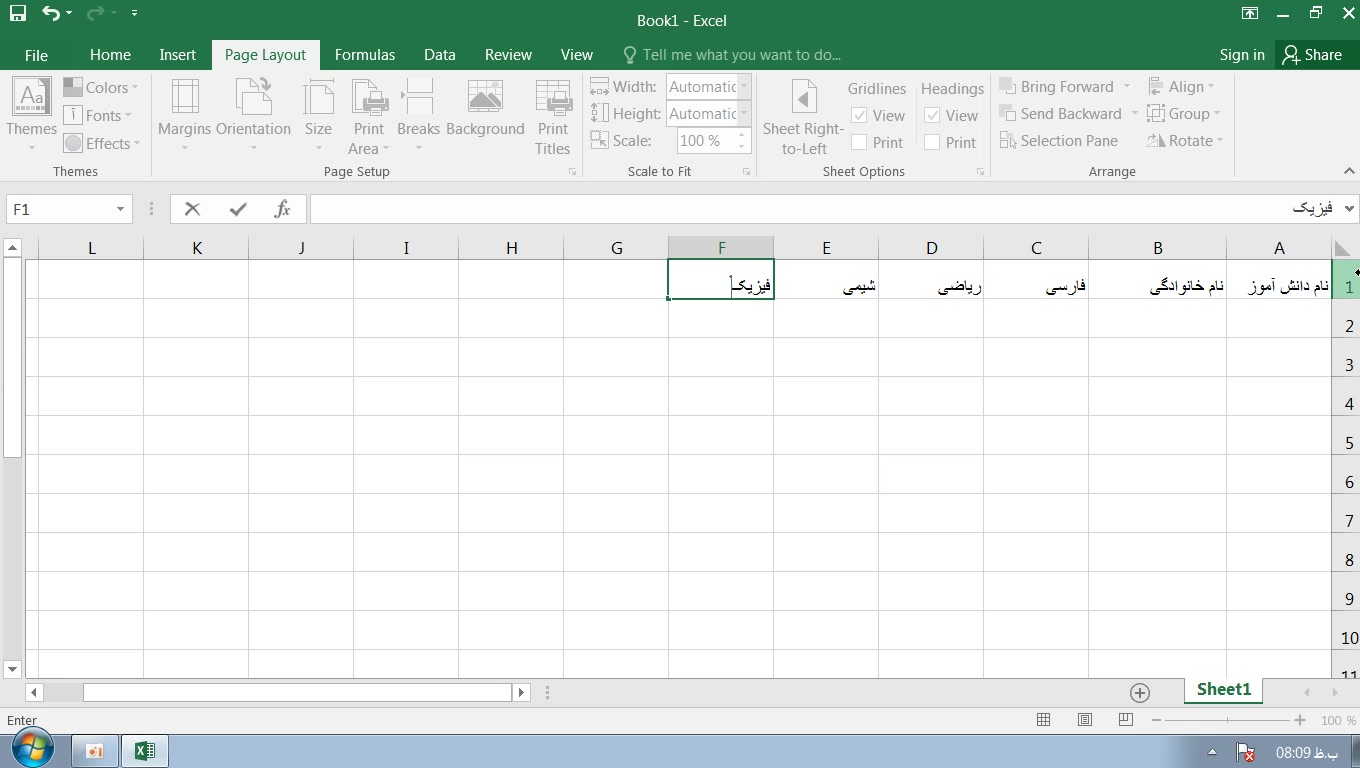Switch to Normal view in status bar
This screenshot has width=1360, height=768.
click(1043, 720)
